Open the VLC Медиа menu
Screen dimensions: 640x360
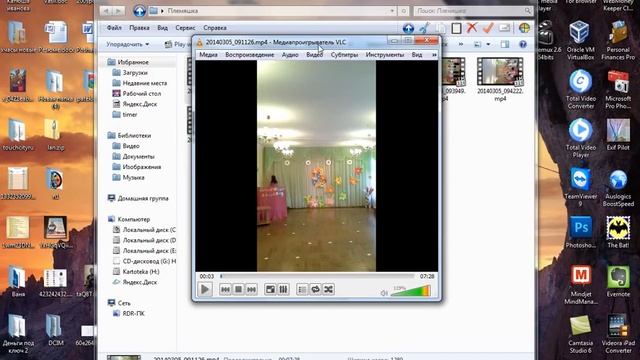point(208,55)
